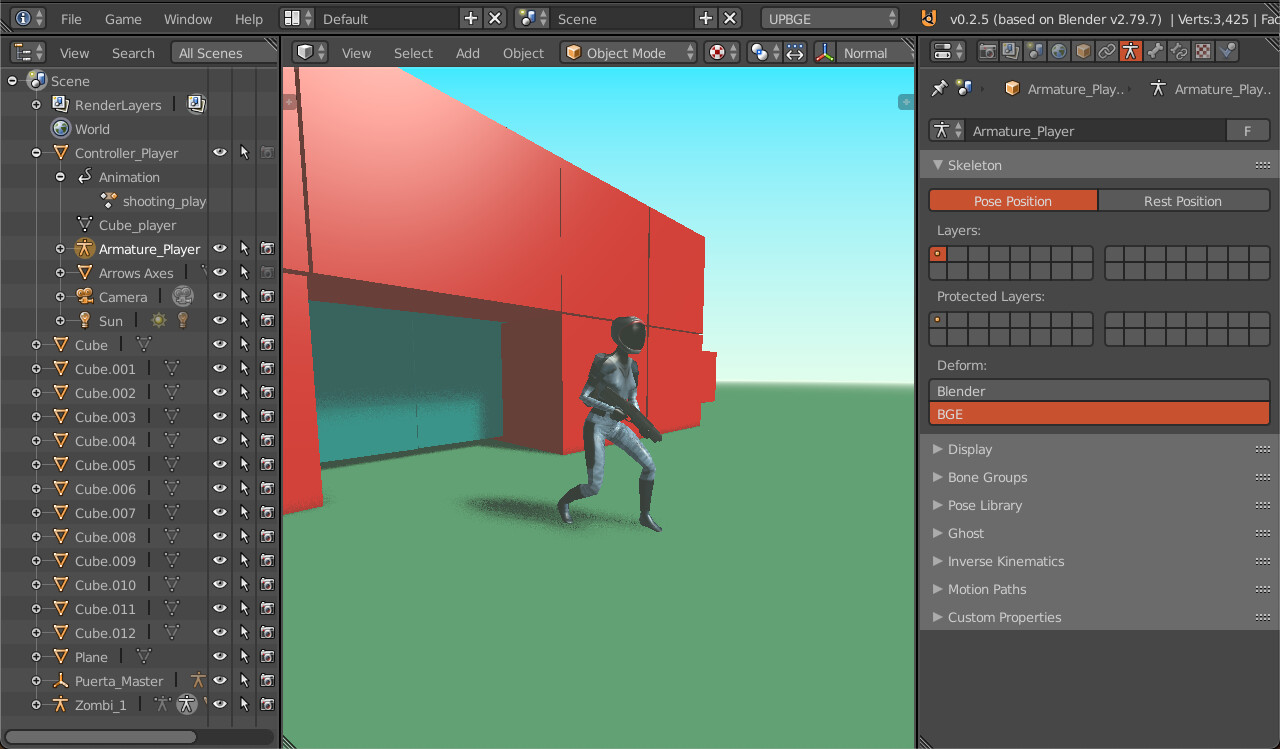Toggle the pin icon in properties breadcrumb
Image resolution: width=1280 pixels, height=749 pixels.
tap(938, 89)
